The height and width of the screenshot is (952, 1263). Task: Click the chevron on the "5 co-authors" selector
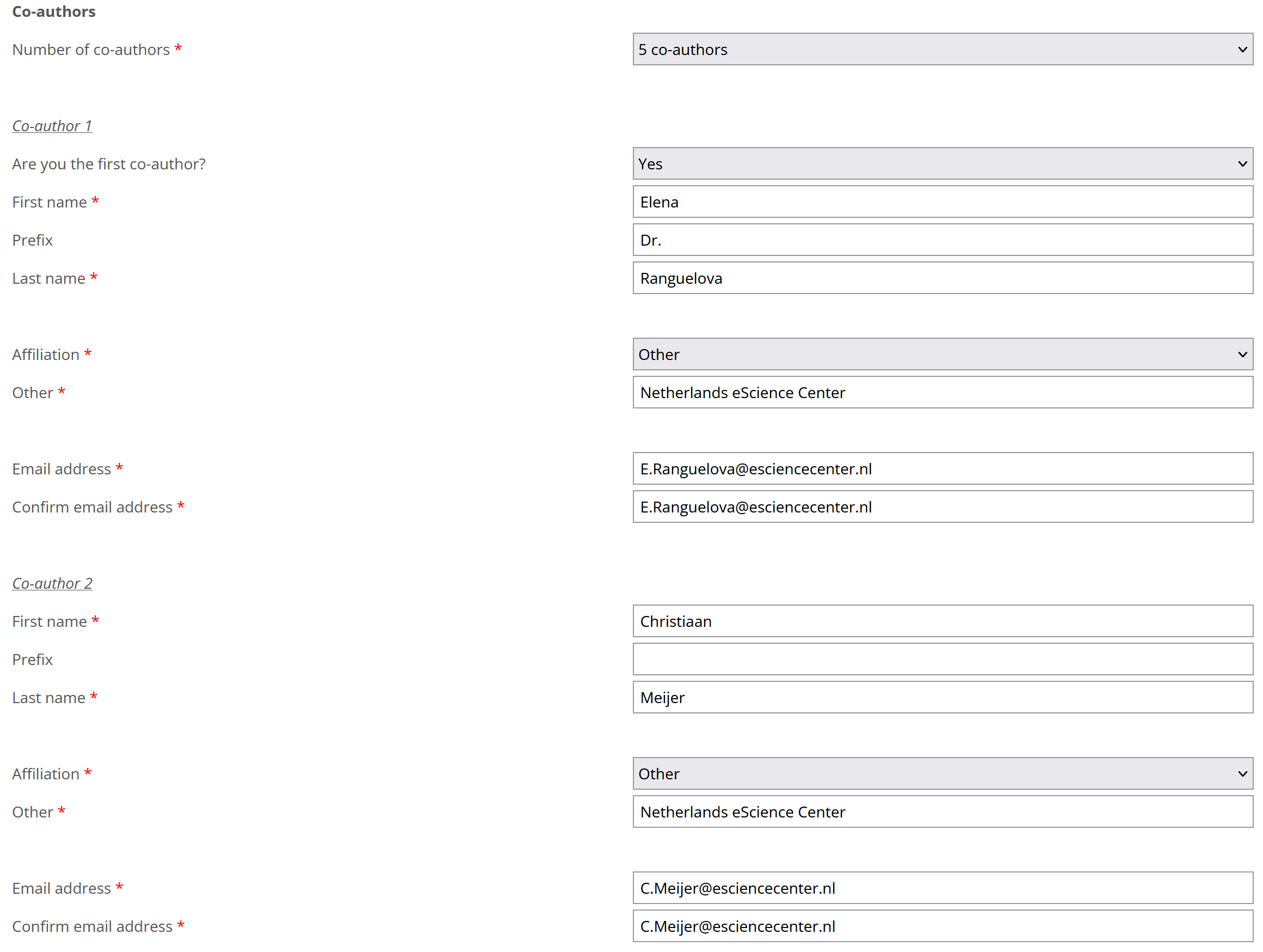pos(1242,49)
